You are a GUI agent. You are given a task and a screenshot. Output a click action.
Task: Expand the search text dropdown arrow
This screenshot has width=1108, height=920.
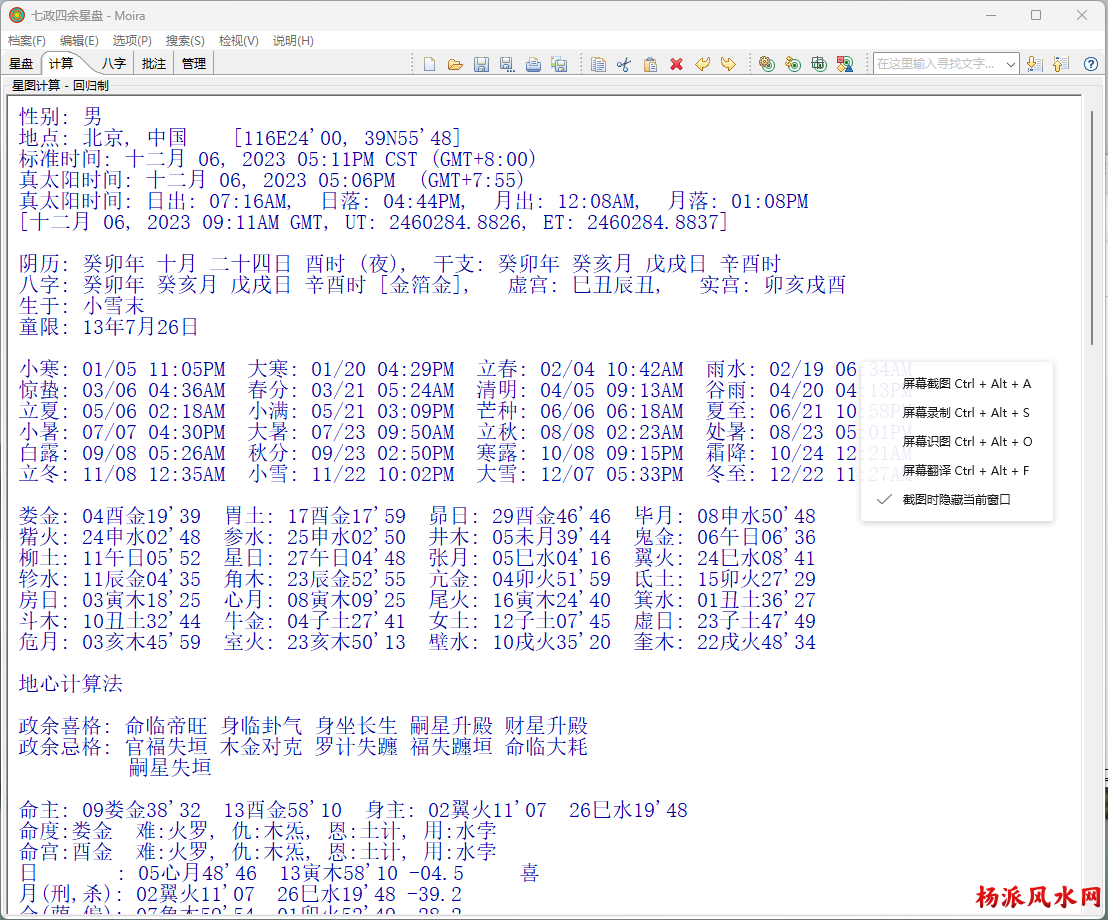(1010, 64)
